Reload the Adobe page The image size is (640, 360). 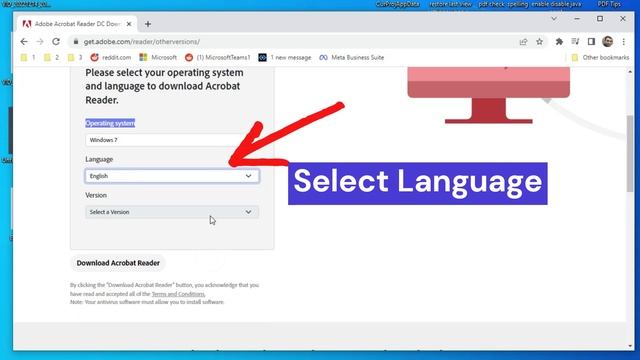point(56,42)
